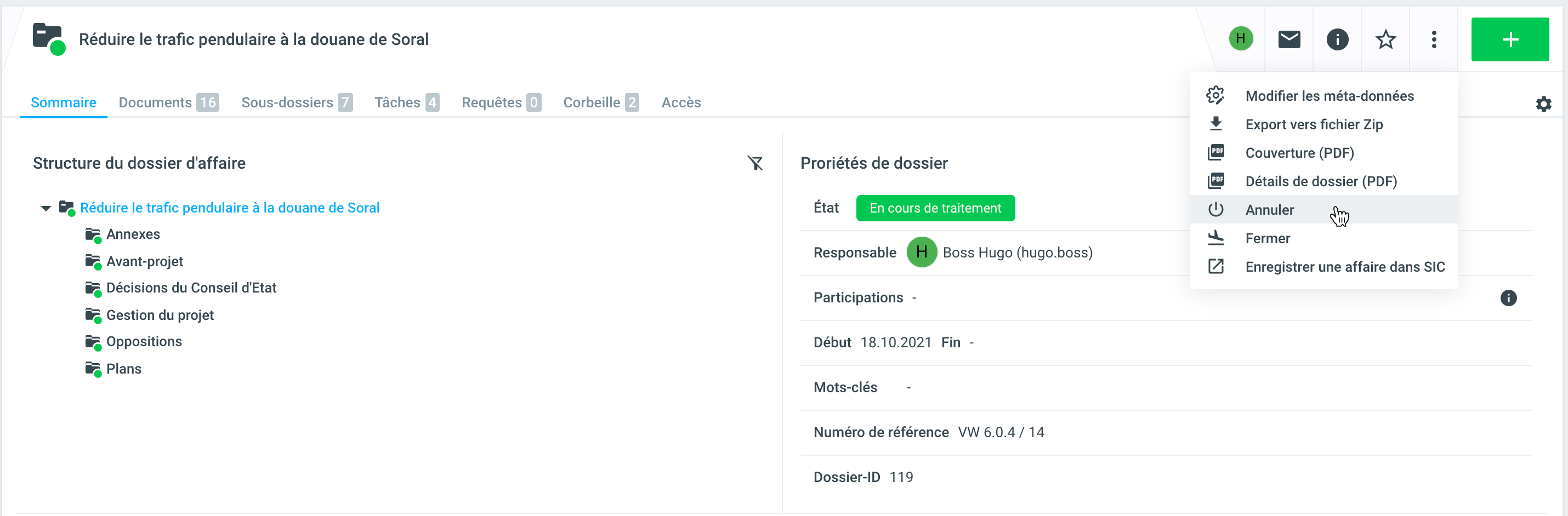
Task: Select Modifier les méta-données menu entry
Action: [1329, 96]
